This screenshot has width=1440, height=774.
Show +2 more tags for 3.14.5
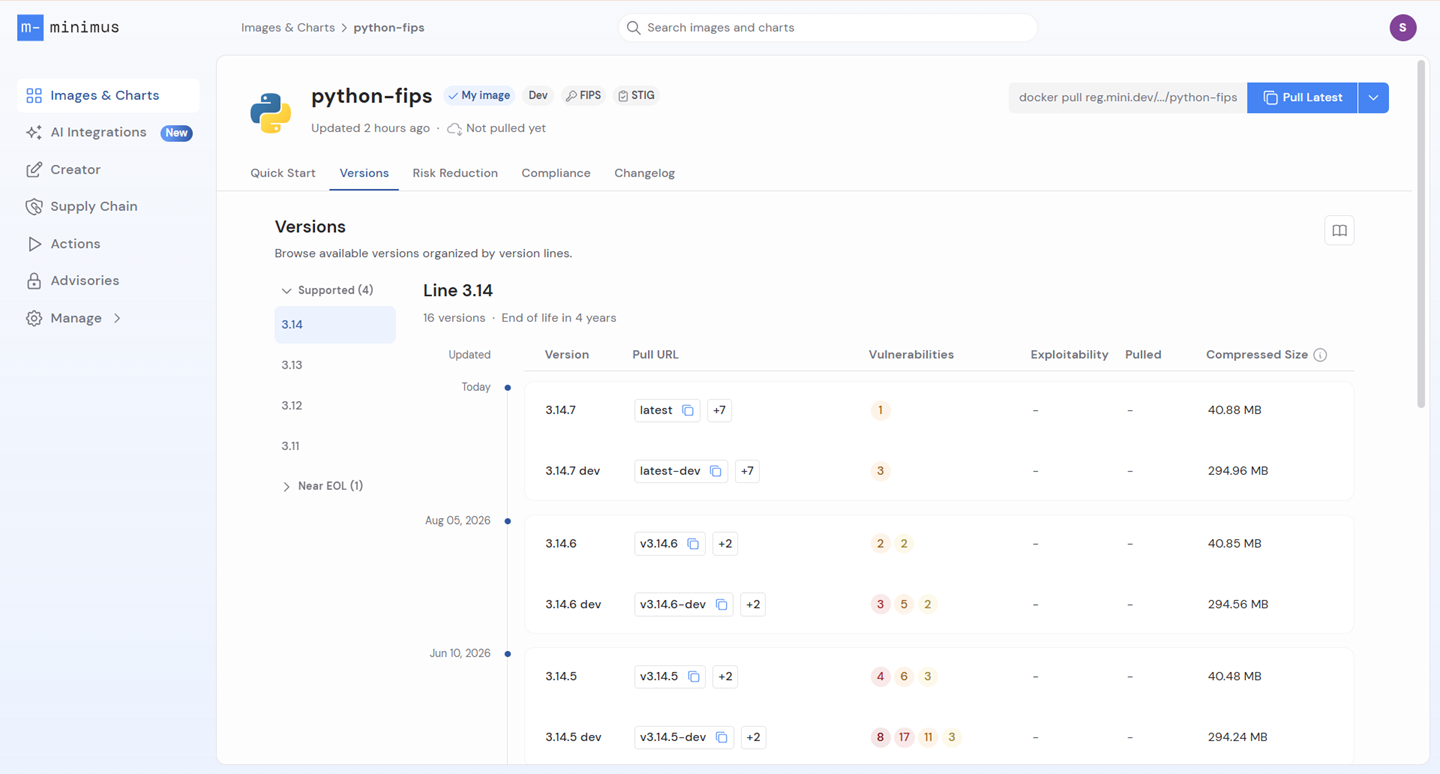725,677
